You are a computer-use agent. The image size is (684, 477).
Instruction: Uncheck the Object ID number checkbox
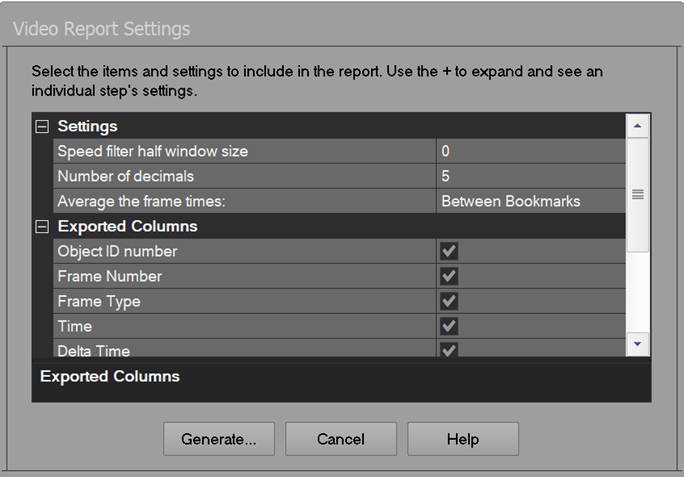[449, 251]
